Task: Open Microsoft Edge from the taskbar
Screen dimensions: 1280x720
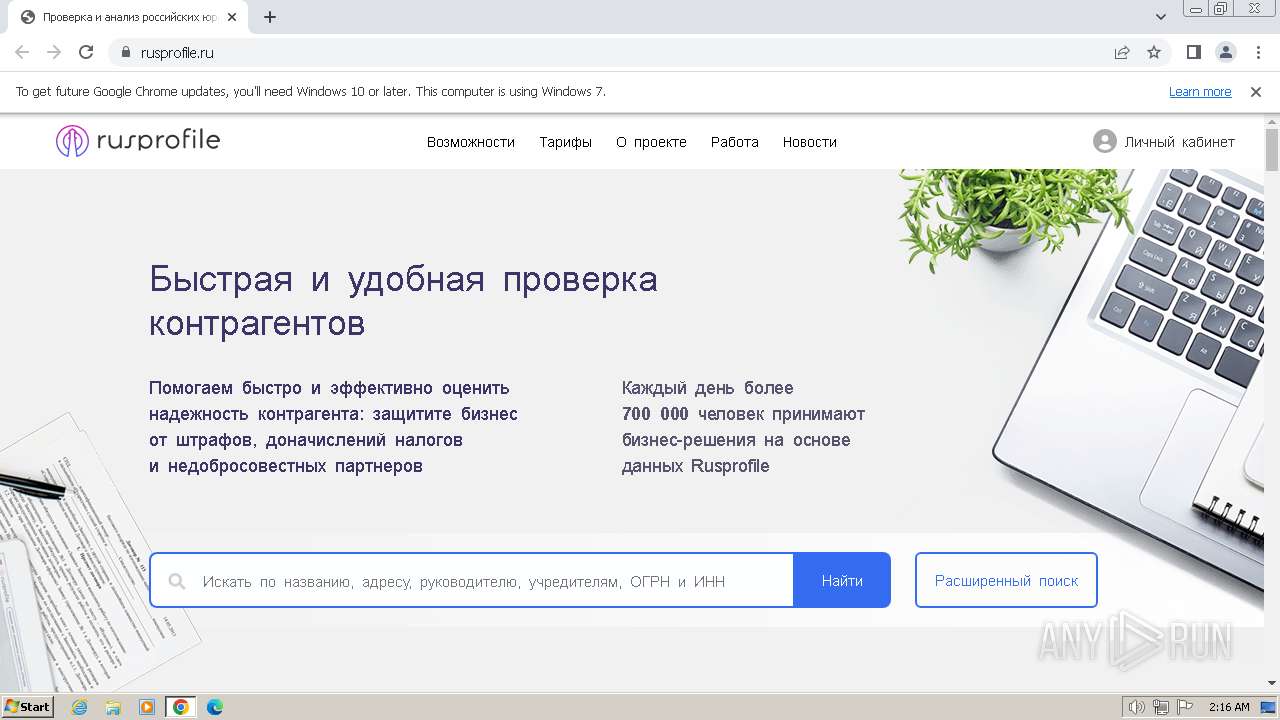Action: pos(215,707)
